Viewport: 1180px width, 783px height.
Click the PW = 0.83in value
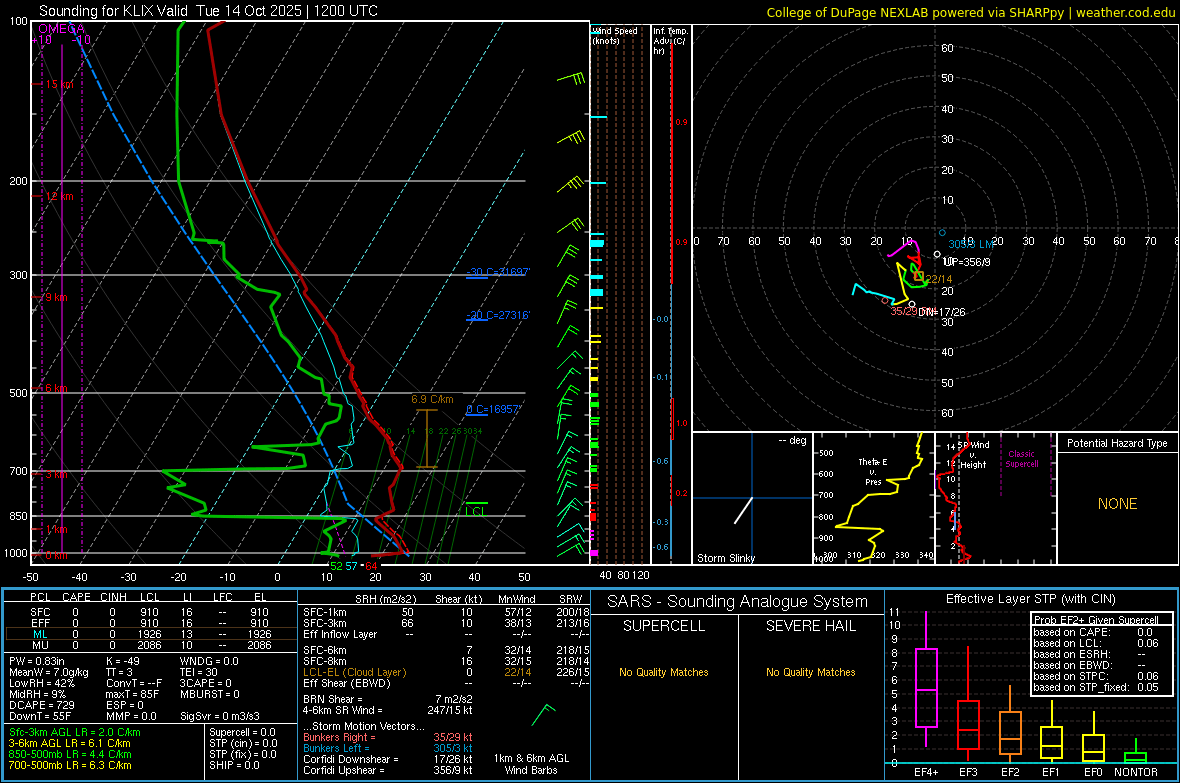[36, 661]
